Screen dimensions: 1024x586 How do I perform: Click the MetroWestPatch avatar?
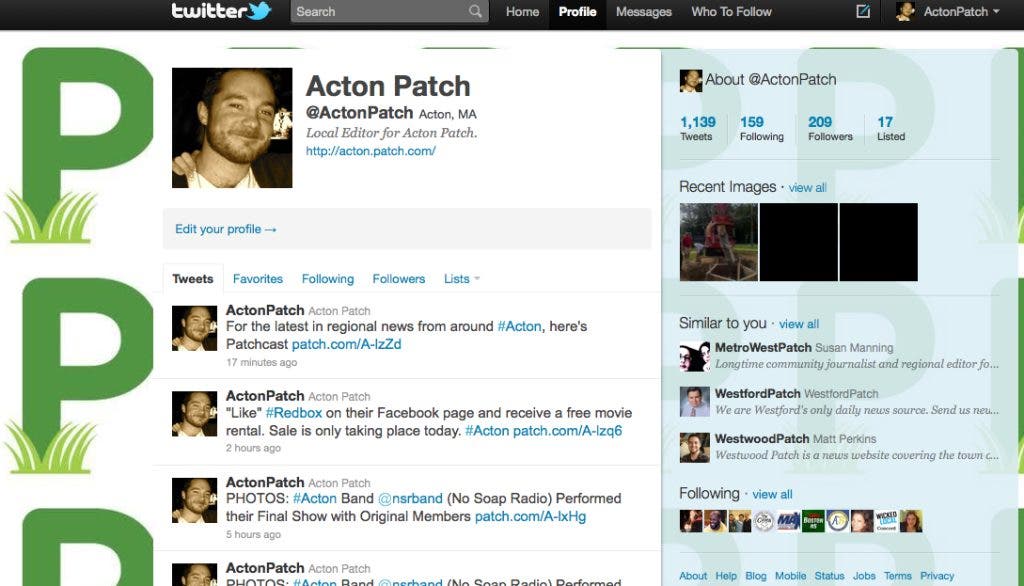pos(694,357)
